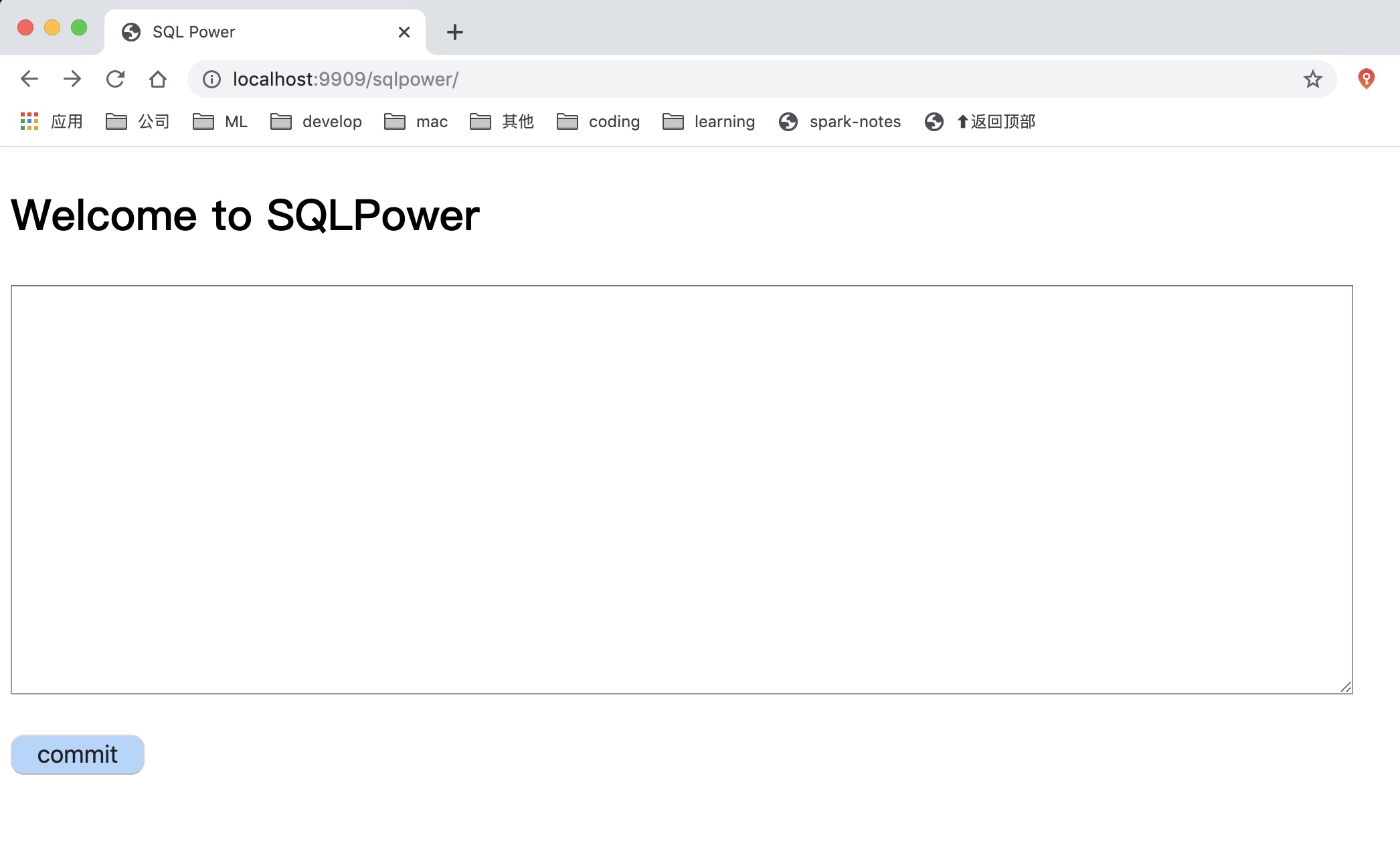
Task: Click the forward navigation arrow
Action: coord(72,79)
